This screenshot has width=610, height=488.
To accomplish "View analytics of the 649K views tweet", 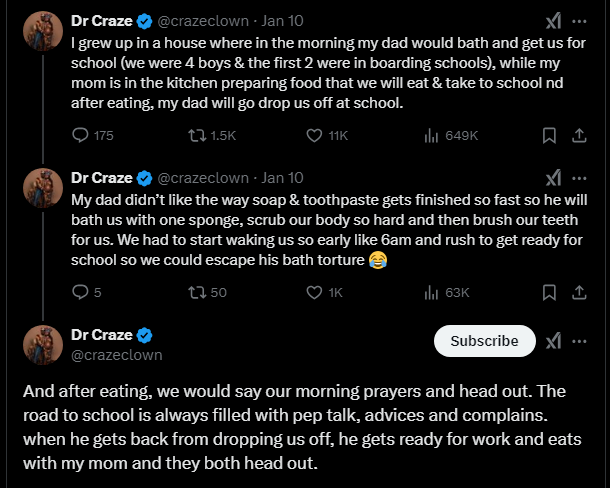I will (x=433, y=135).
